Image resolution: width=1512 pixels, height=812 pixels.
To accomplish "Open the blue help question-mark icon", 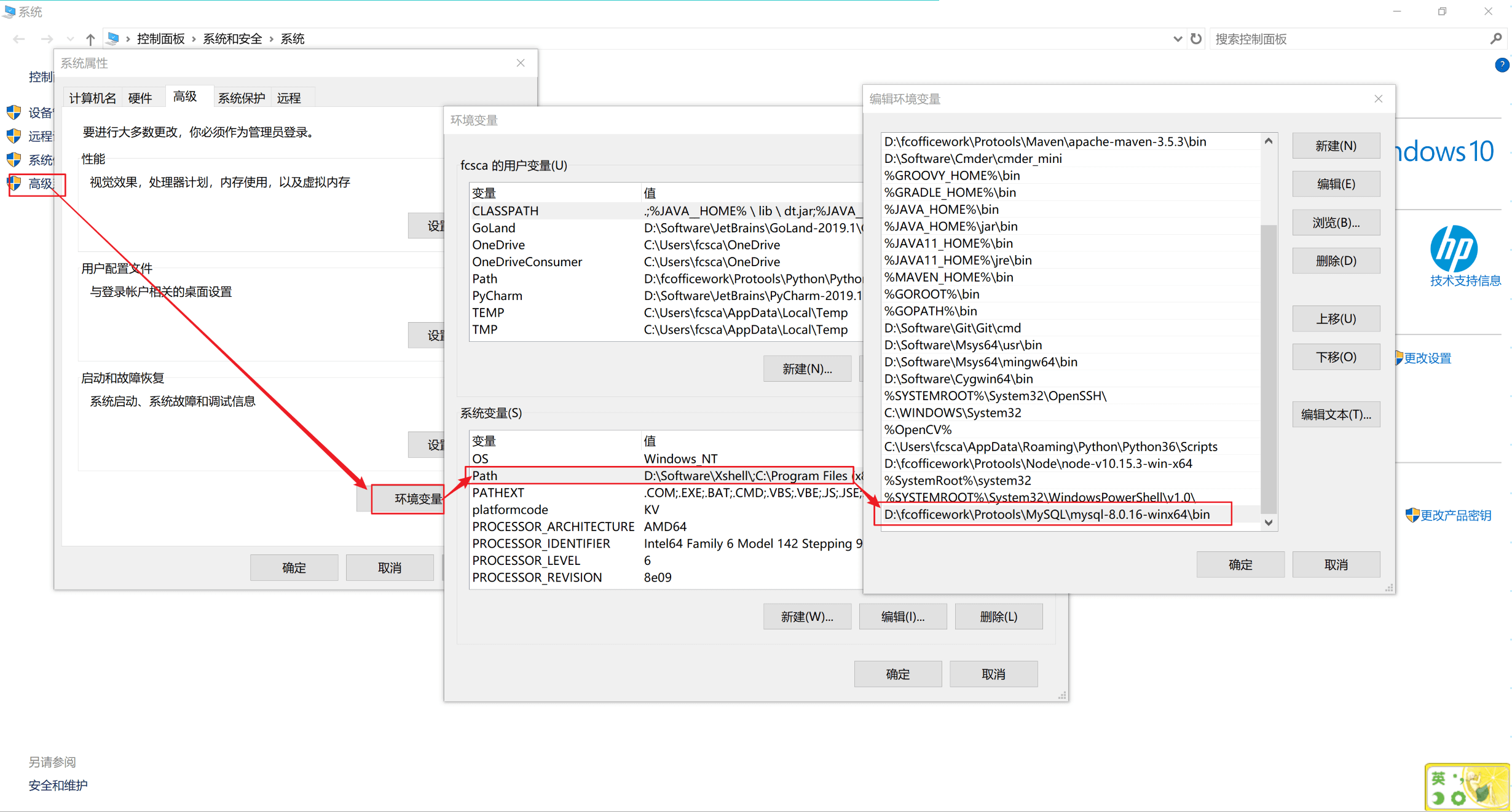I will click(x=1502, y=65).
